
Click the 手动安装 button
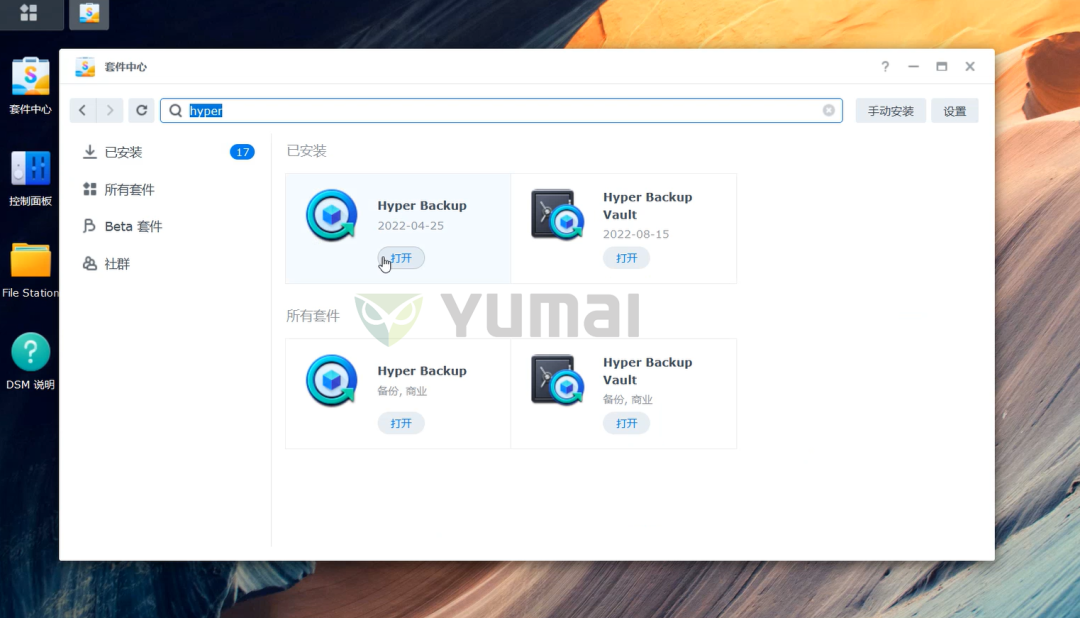pos(890,110)
